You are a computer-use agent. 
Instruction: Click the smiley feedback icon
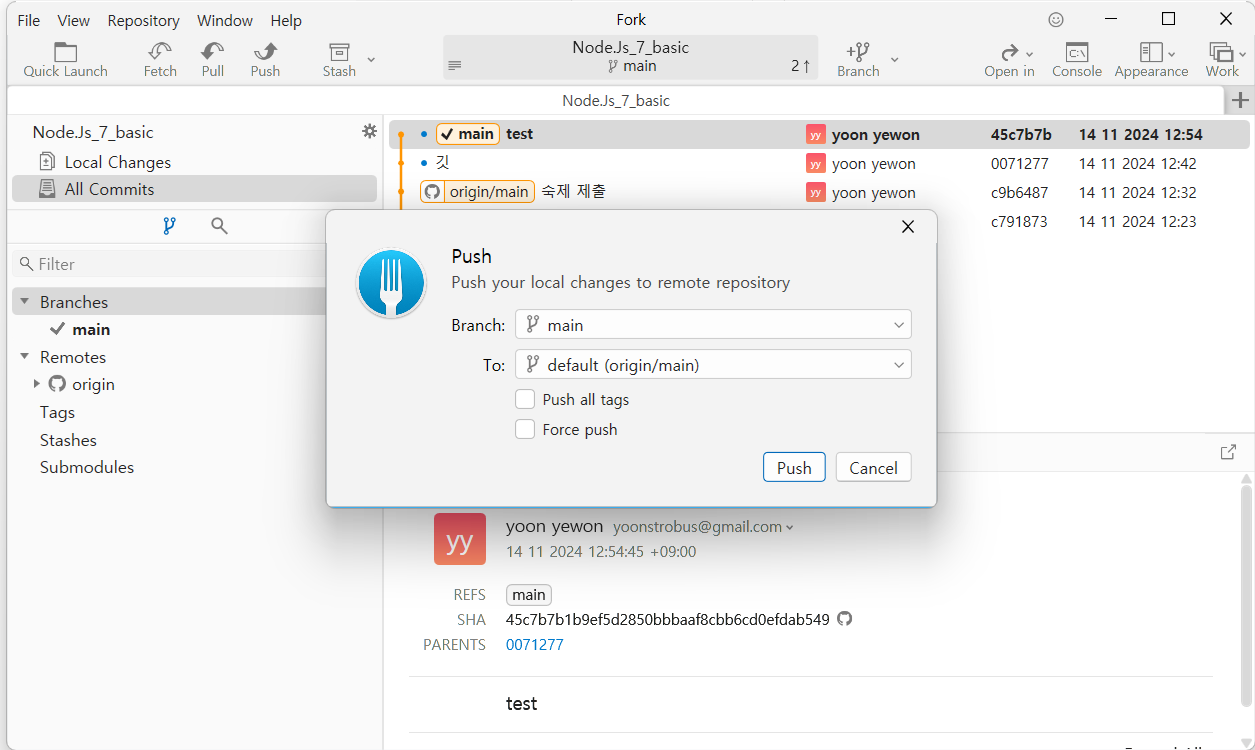[x=1056, y=19]
